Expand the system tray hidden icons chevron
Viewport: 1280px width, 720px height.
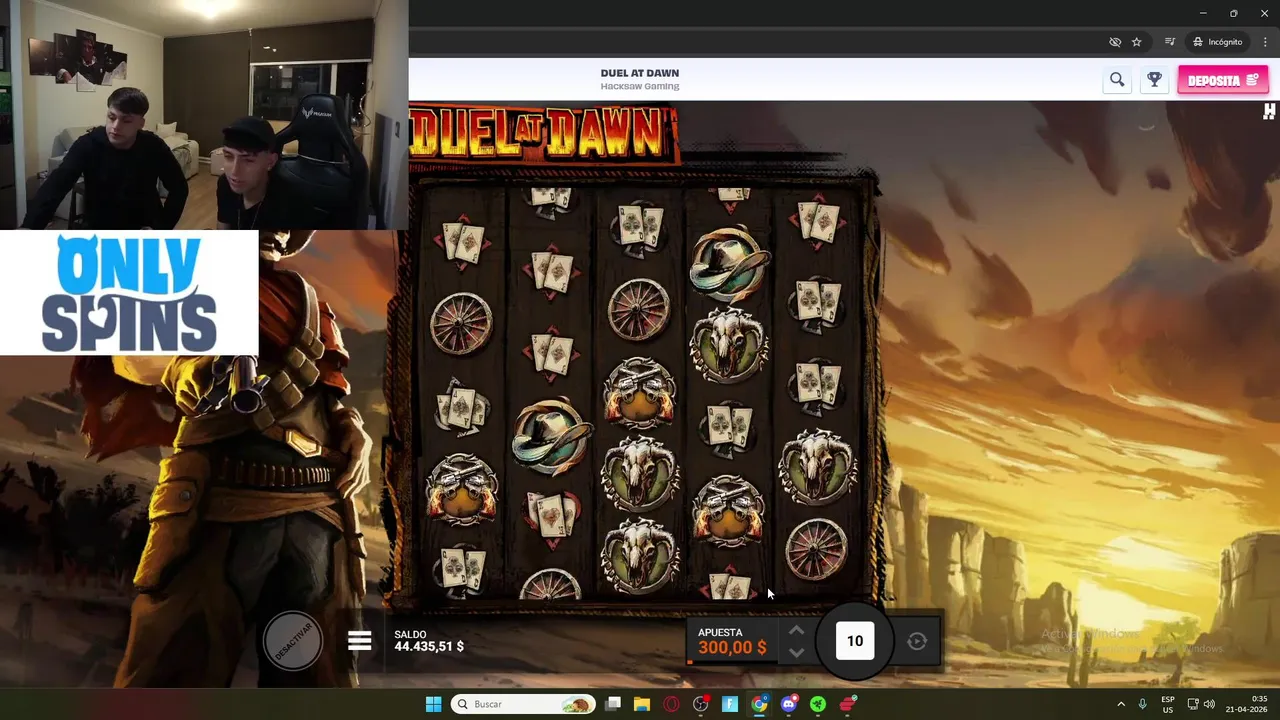tap(1120, 704)
